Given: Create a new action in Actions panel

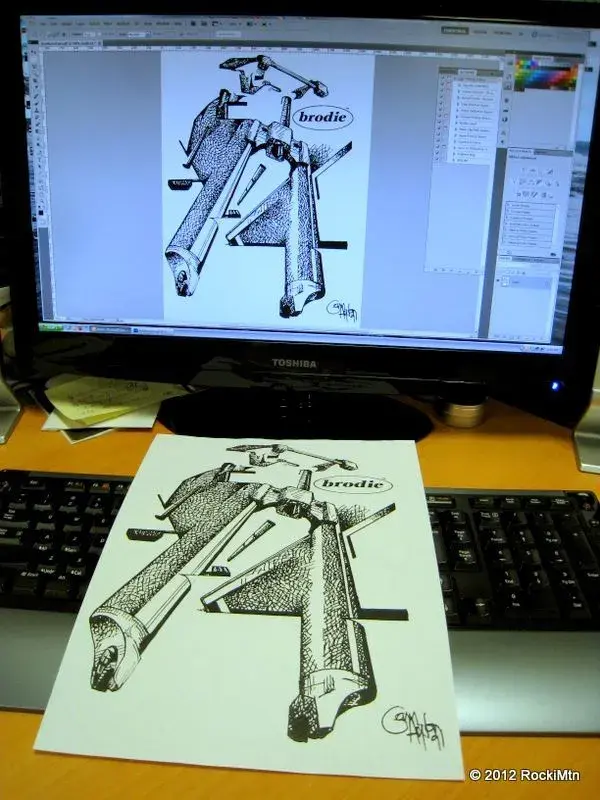Looking at the screenshot, I should pyautogui.click(x=468, y=270).
